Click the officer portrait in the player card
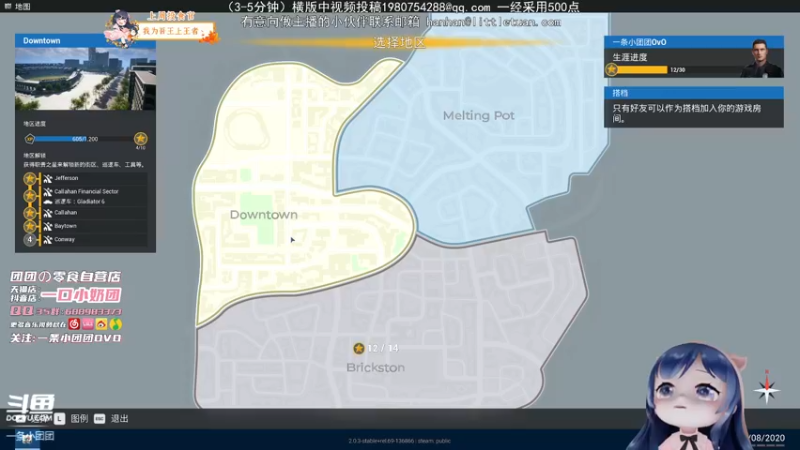The height and width of the screenshot is (450, 800). (761, 58)
